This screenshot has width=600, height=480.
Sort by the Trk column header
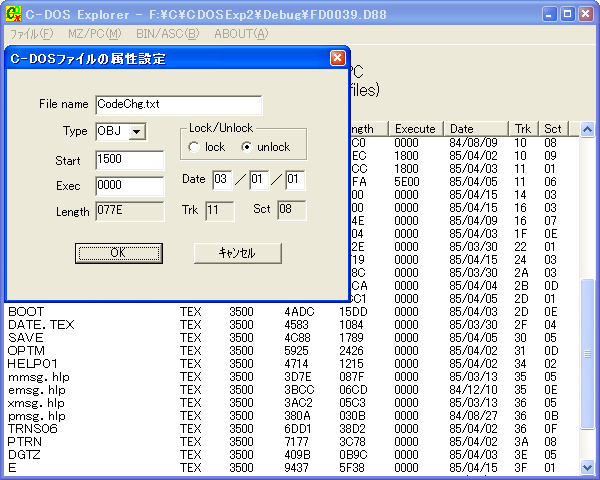(524, 129)
